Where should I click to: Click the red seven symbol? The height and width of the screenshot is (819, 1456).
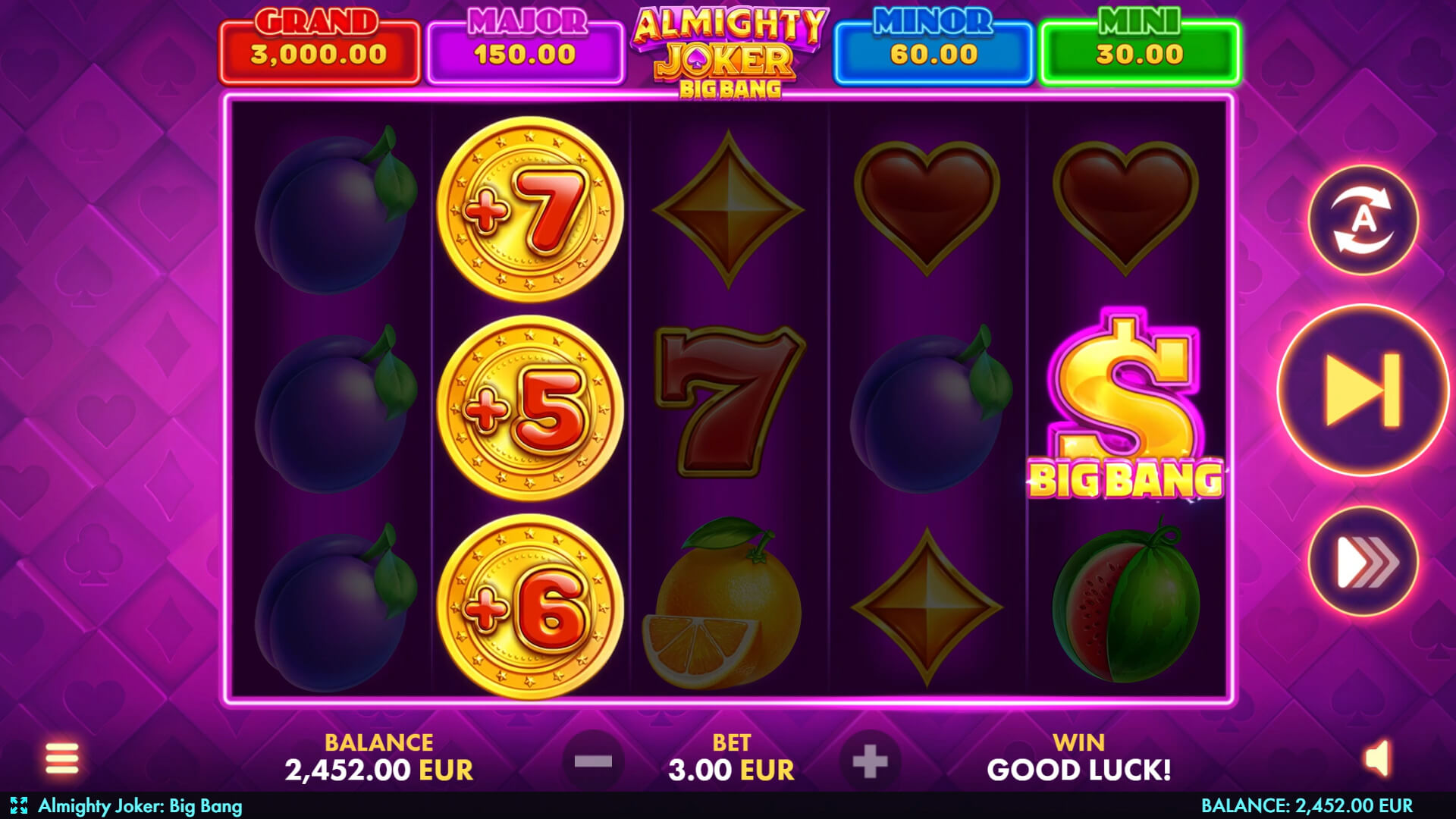729,401
